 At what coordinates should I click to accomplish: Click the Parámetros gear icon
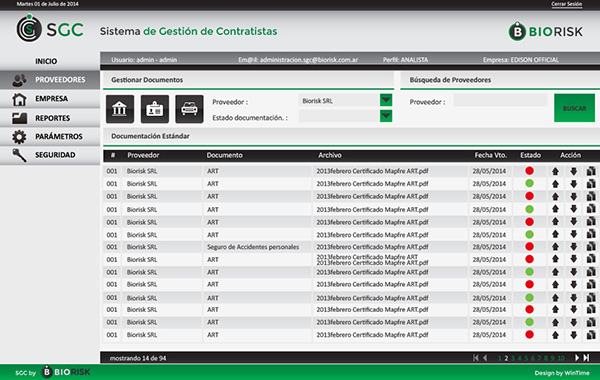pyautogui.click(x=19, y=137)
